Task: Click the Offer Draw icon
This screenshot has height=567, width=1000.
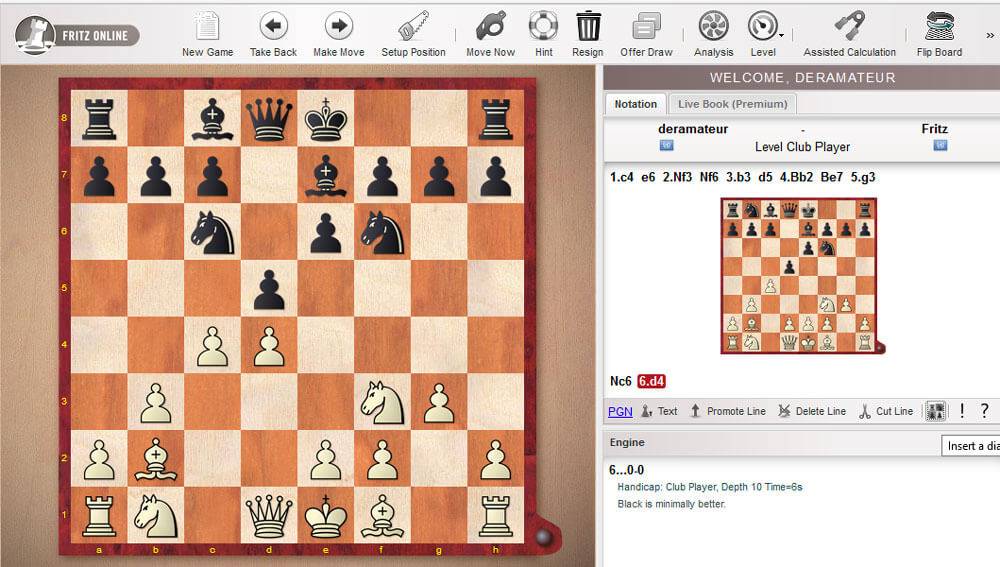Action: tap(646, 27)
